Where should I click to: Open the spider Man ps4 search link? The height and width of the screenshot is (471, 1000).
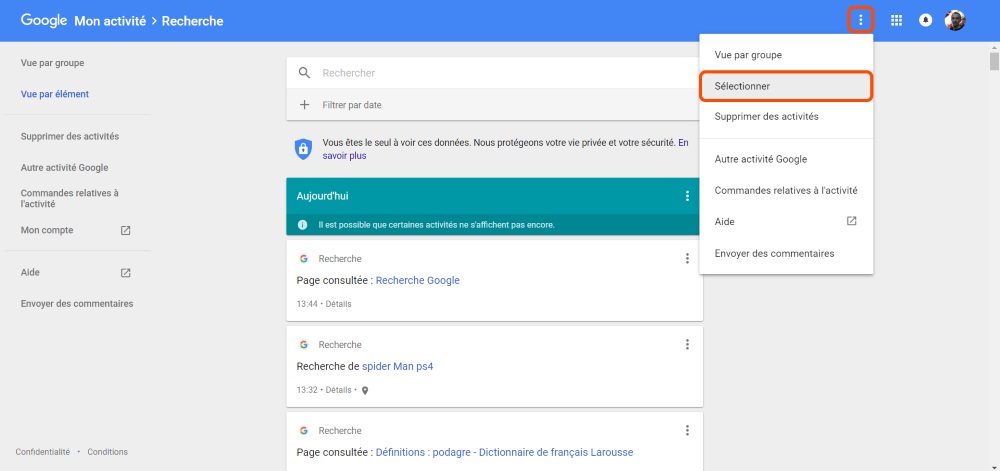coord(397,366)
